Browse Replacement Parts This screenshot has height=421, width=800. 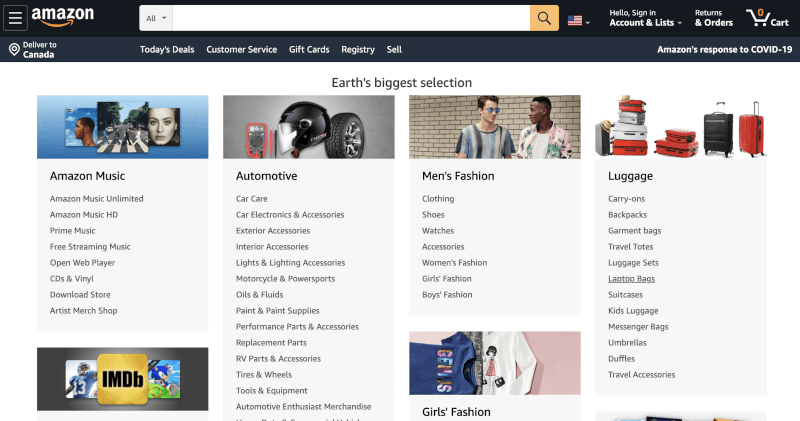point(271,342)
